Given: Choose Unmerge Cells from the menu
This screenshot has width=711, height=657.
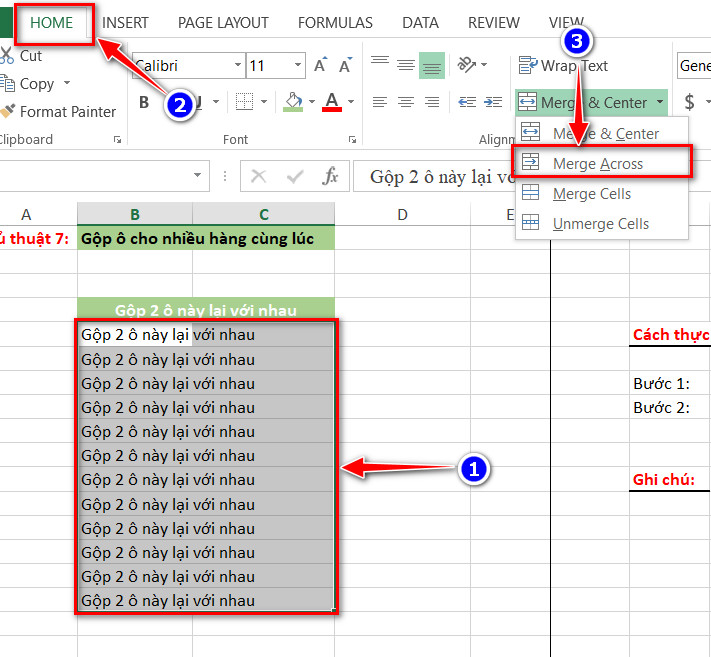Looking at the screenshot, I should pos(602,224).
